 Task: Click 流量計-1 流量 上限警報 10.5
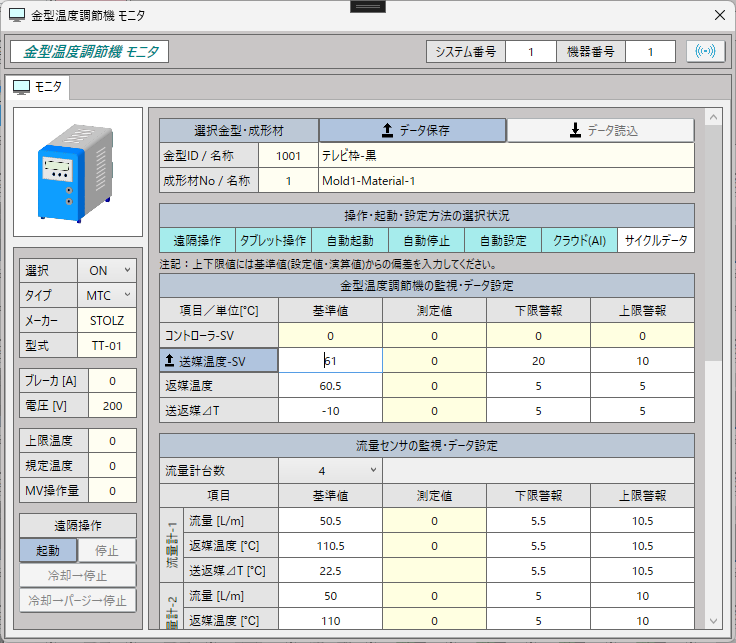point(642,521)
